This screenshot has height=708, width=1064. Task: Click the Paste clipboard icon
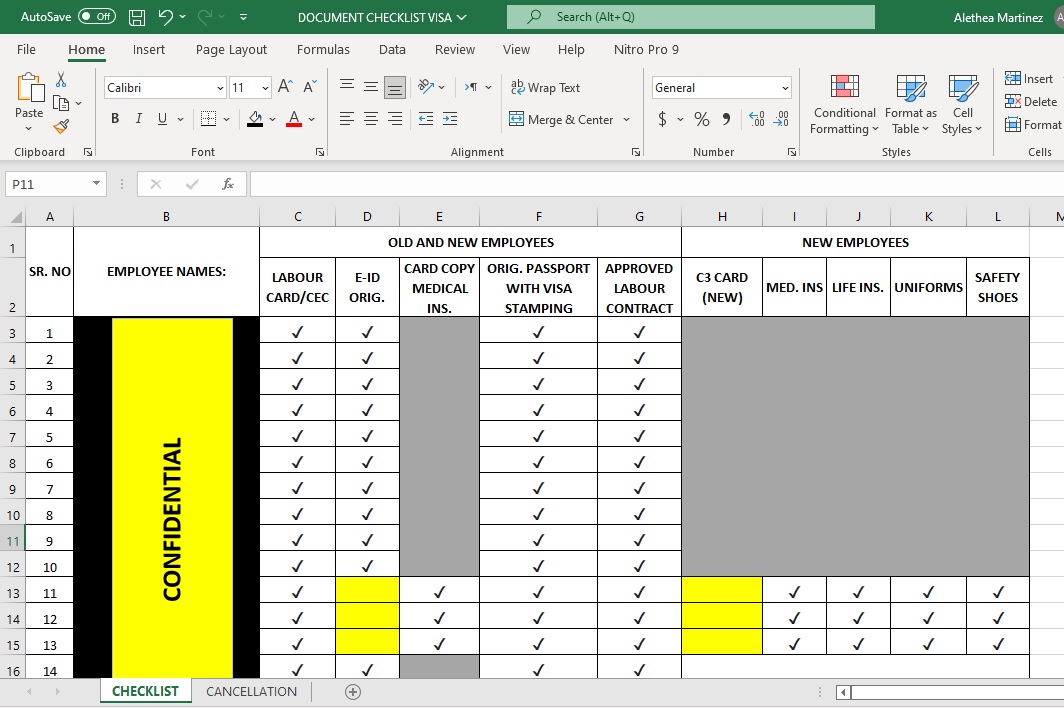[x=29, y=88]
